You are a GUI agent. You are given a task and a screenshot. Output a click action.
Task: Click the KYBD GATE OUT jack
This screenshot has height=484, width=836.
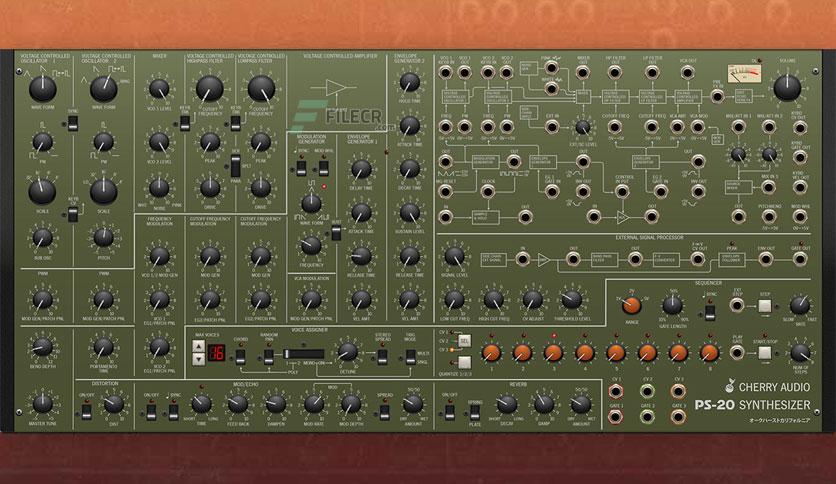[x=800, y=157]
